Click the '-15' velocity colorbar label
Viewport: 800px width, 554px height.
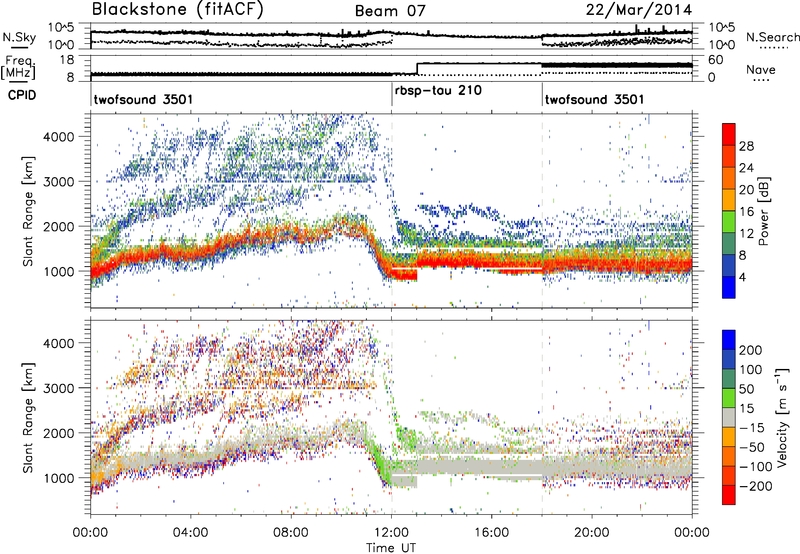(752, 428)
